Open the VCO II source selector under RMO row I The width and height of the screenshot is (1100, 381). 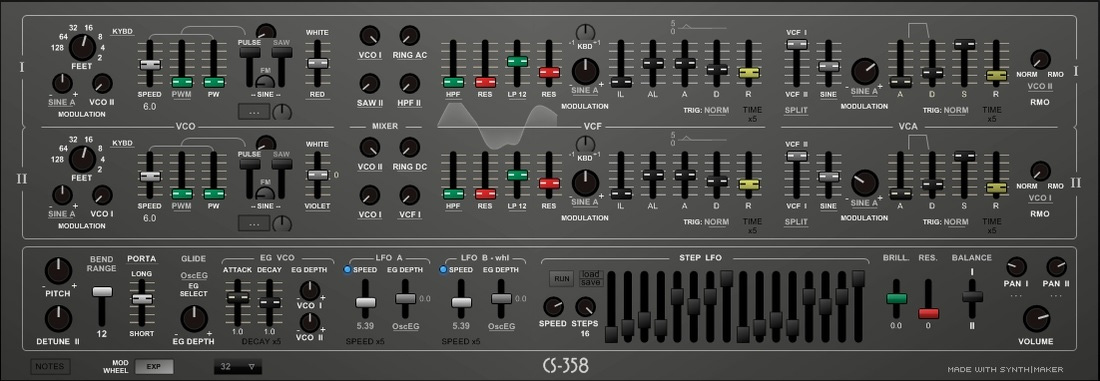[1040, 86]
